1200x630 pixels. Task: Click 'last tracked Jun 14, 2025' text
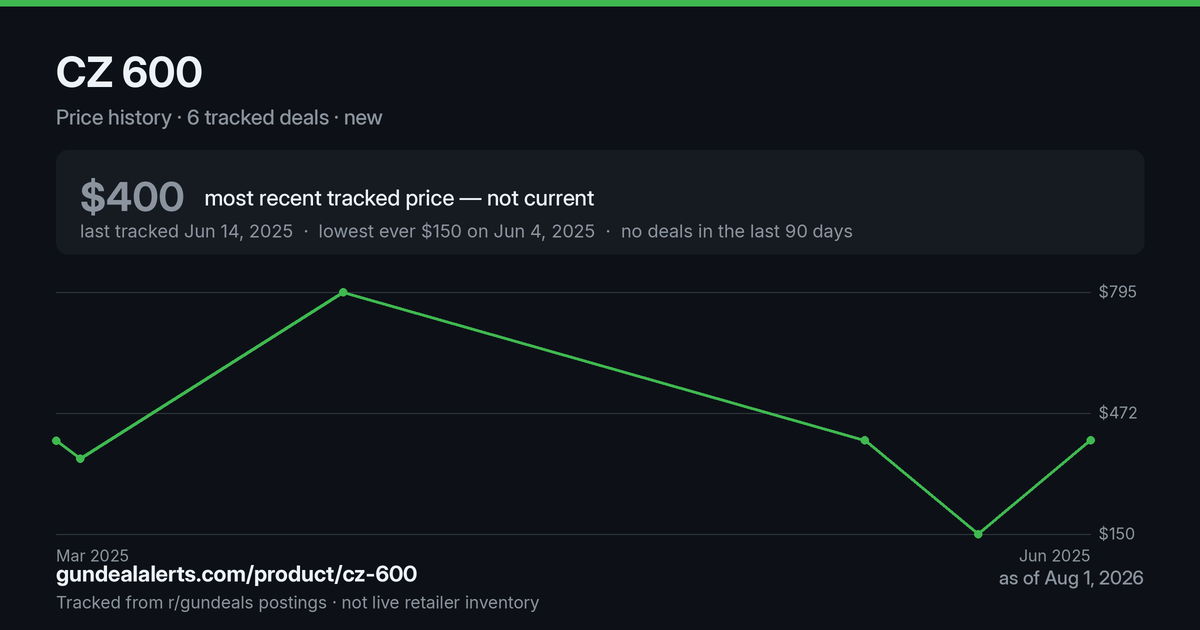186,231
